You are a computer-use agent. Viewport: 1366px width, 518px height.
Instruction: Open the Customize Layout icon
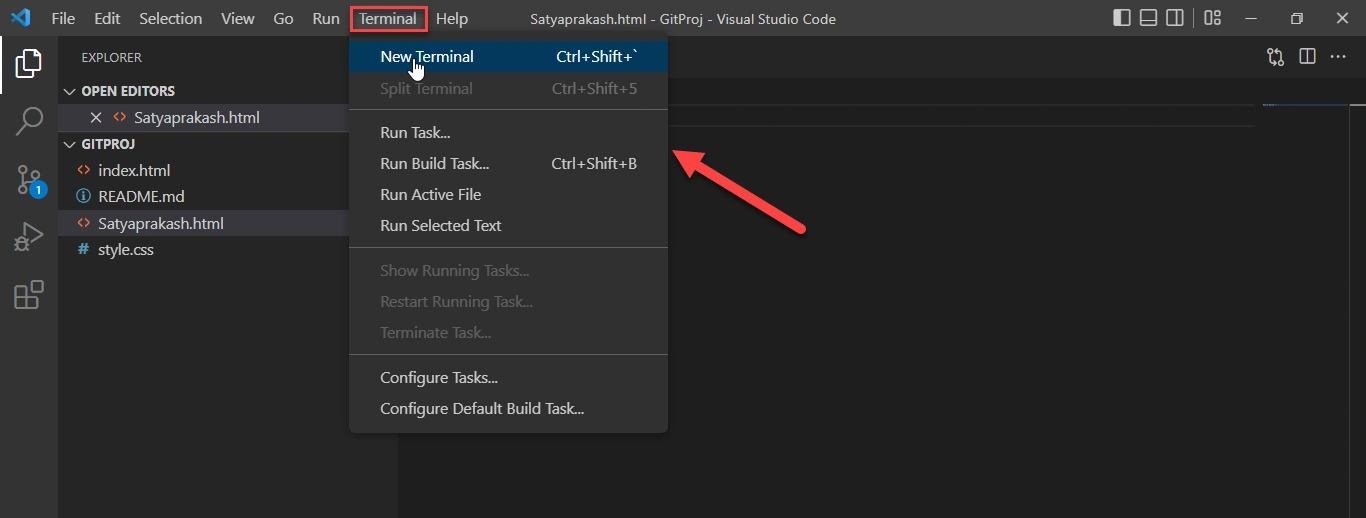coord(1212,18)
